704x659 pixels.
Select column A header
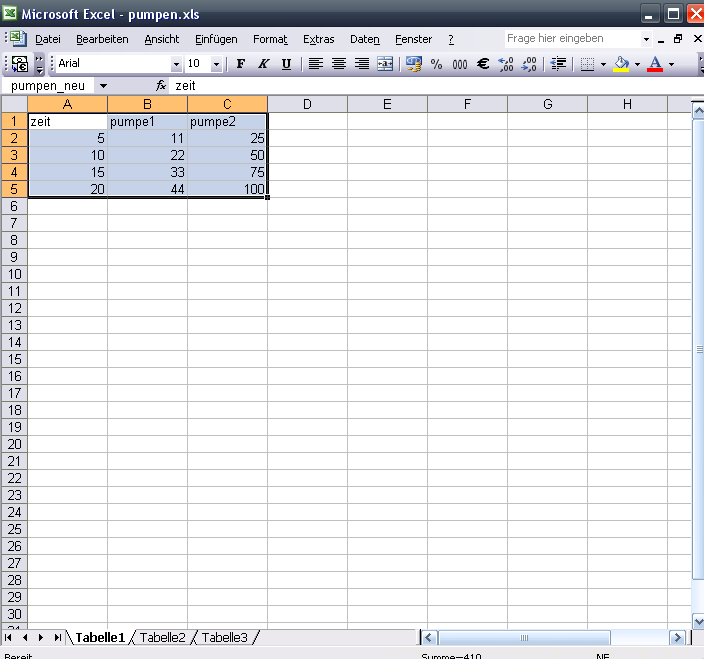tap(67, 105)
